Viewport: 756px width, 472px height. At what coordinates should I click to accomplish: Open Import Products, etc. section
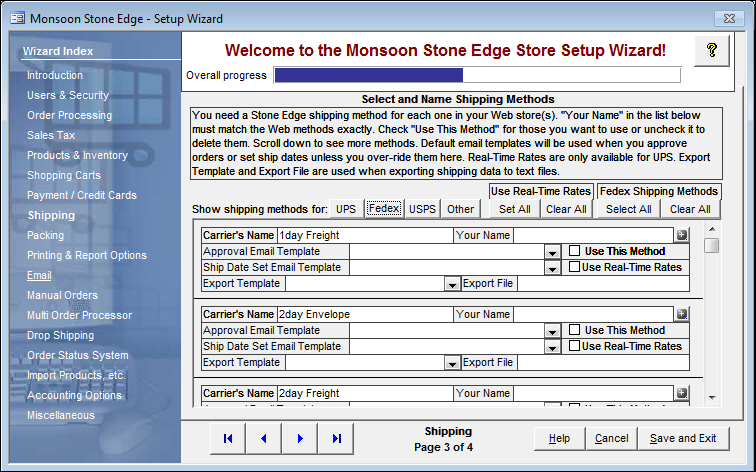(76, 375)
